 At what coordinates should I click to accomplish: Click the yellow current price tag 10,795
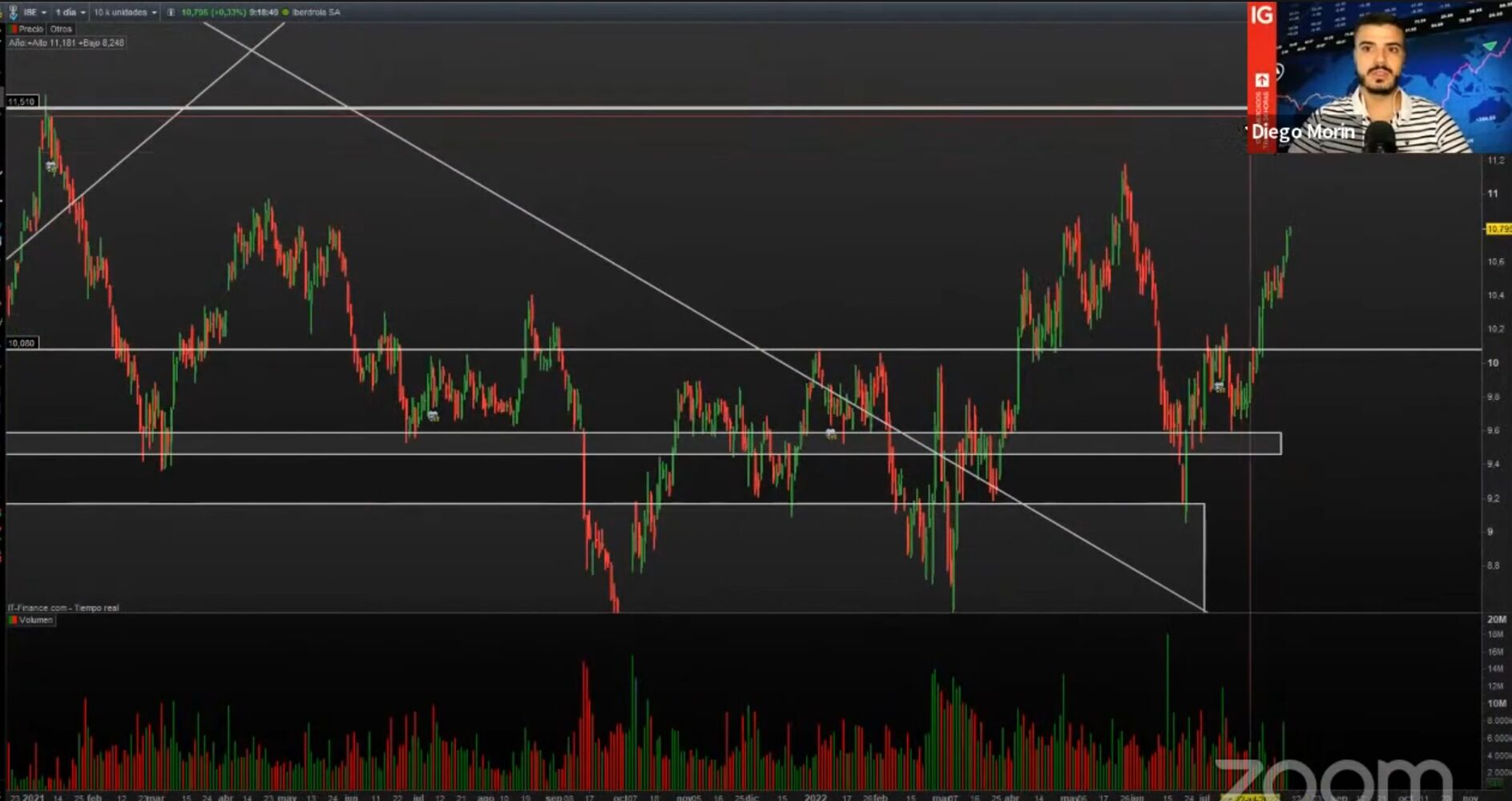[1498, 229]
